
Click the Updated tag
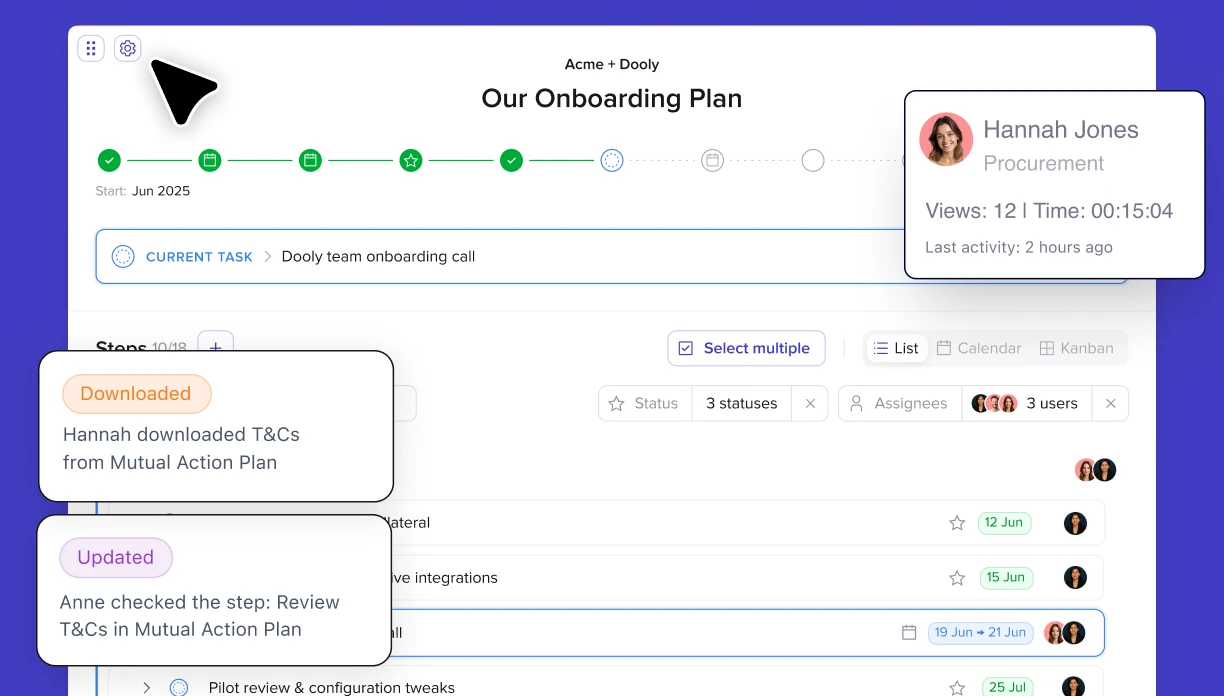116,558
